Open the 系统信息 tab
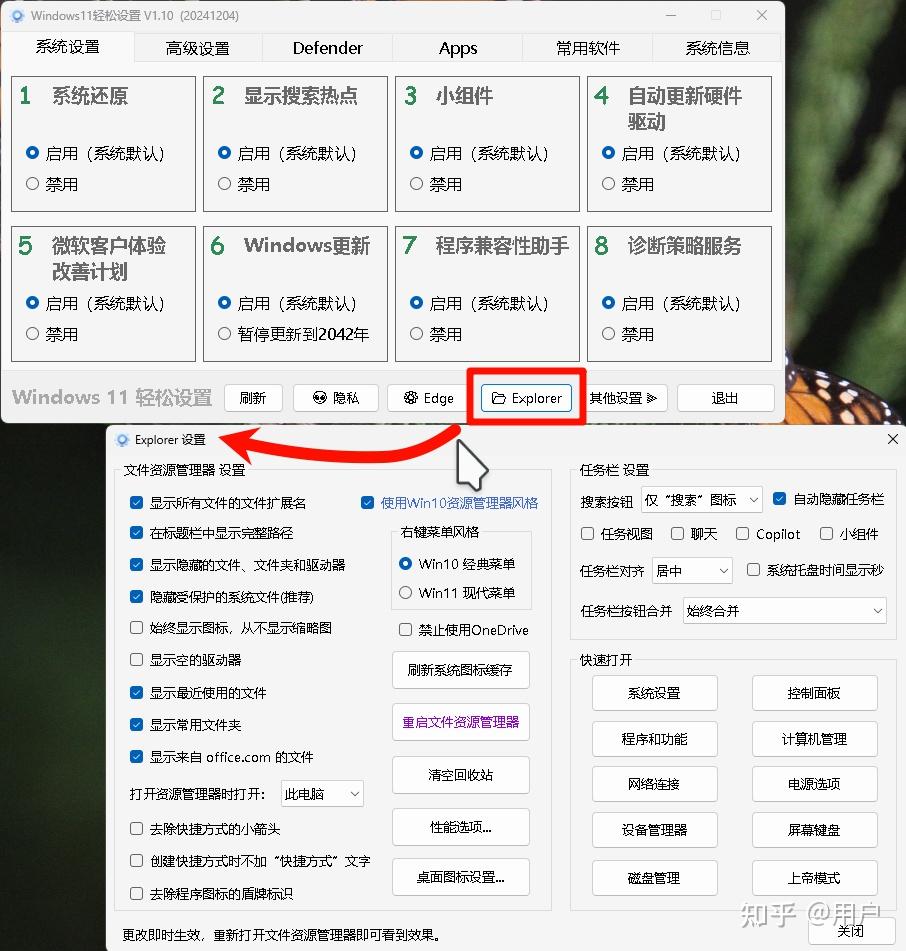 717,48
